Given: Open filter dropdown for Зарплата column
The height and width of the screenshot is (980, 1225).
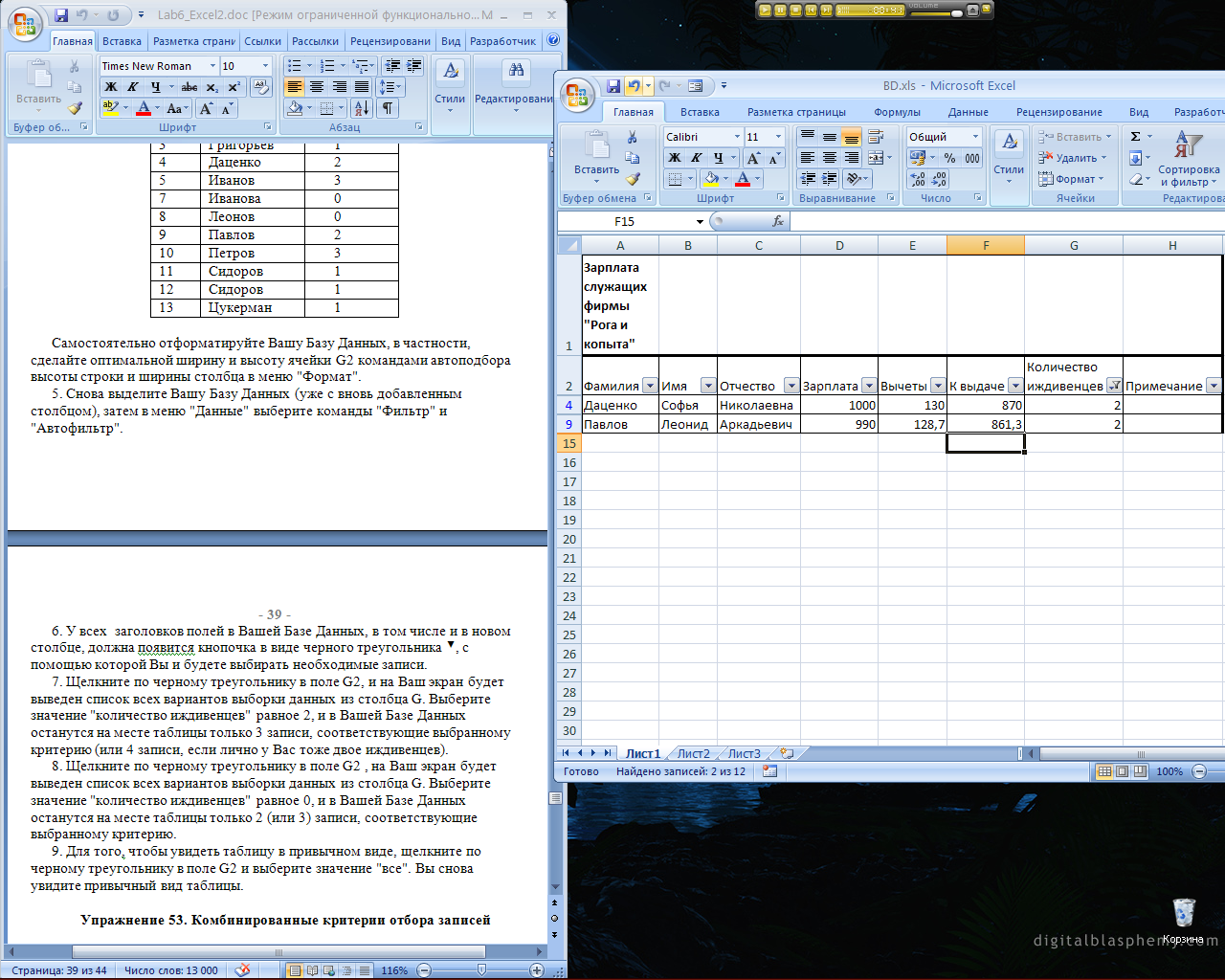Looking at the screenshot, I should coord(869,386).
